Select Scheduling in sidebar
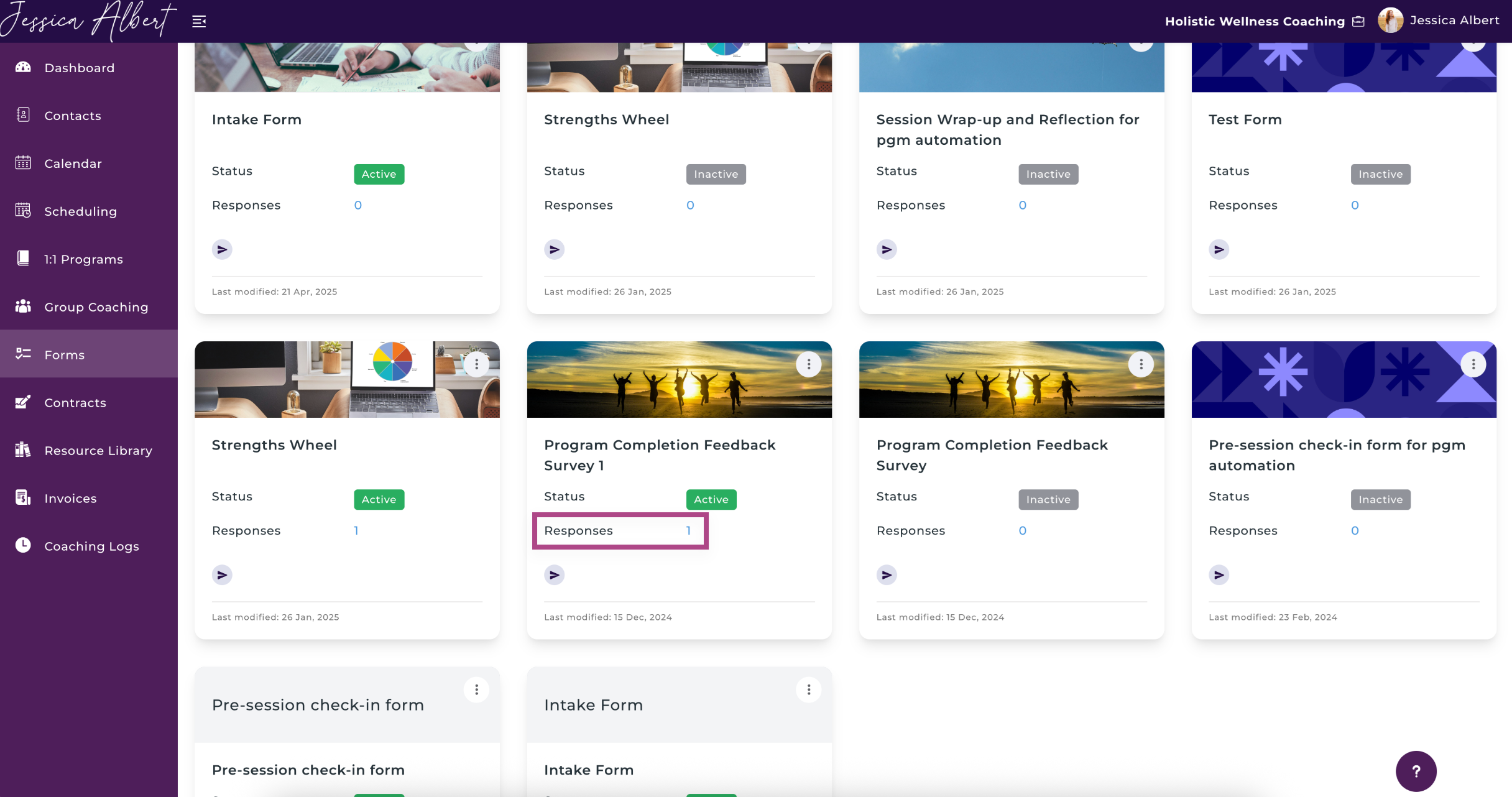 89,211
